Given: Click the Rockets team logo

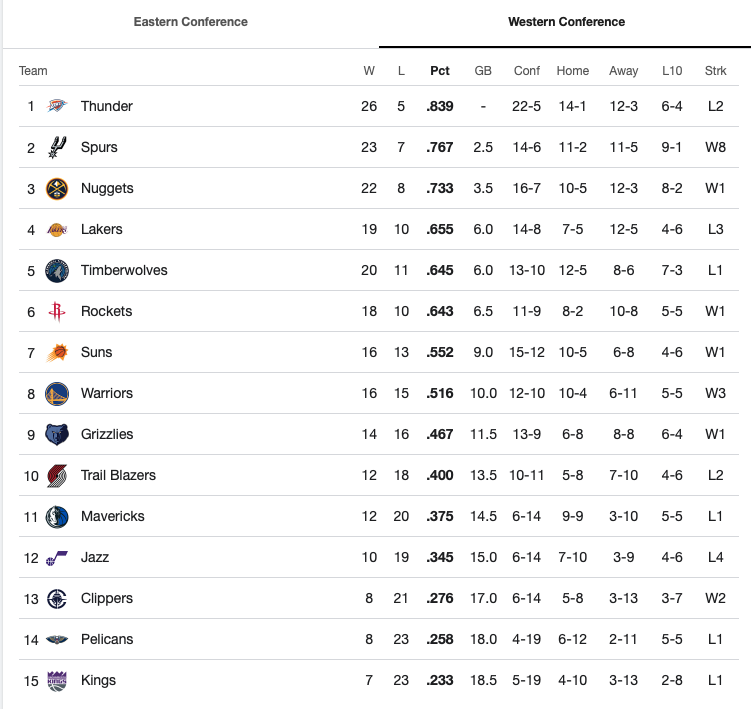Looking at the screenshot, I should pyautogui.click(x=57, y=311).
